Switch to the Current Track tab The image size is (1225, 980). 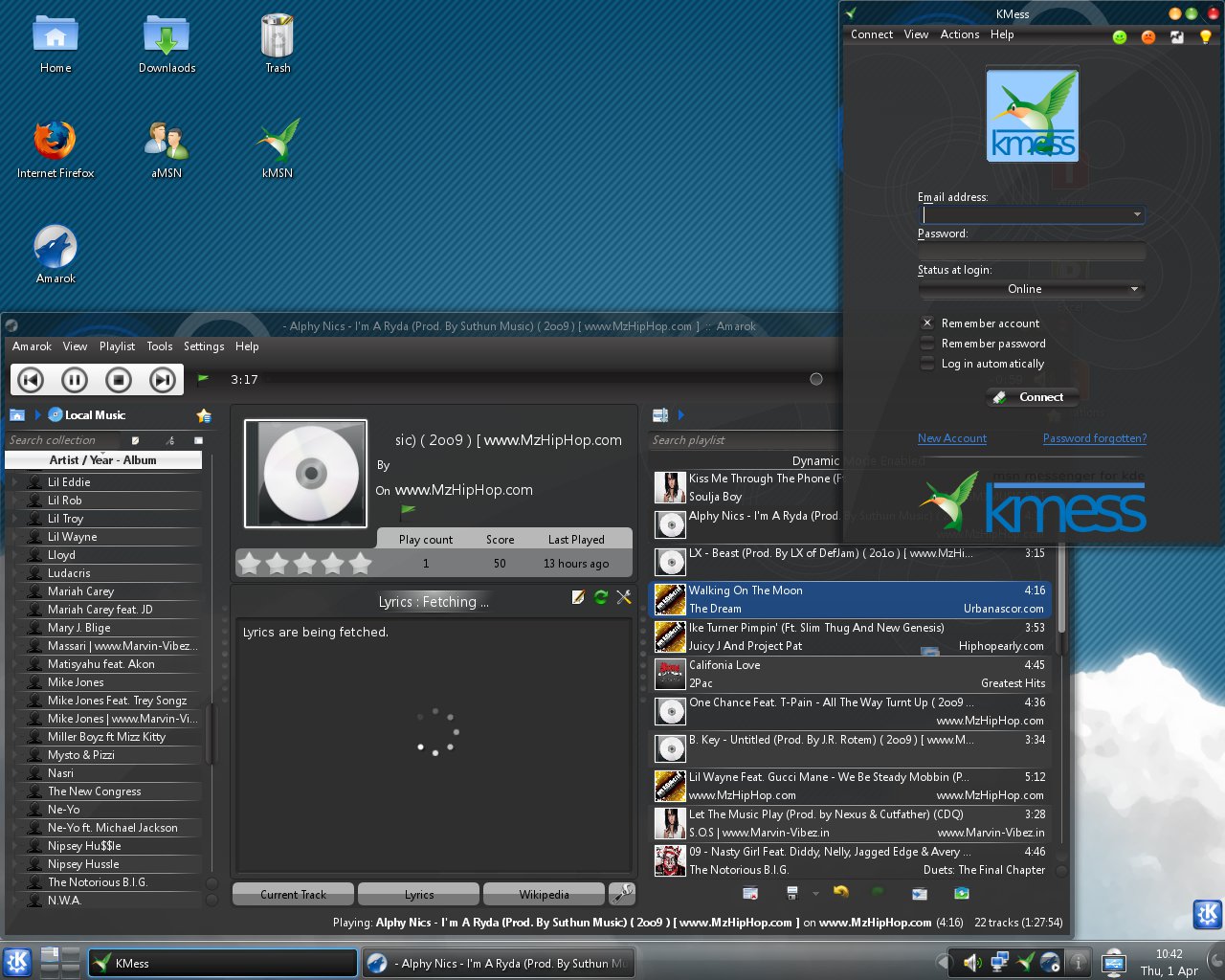coord(293,895)
